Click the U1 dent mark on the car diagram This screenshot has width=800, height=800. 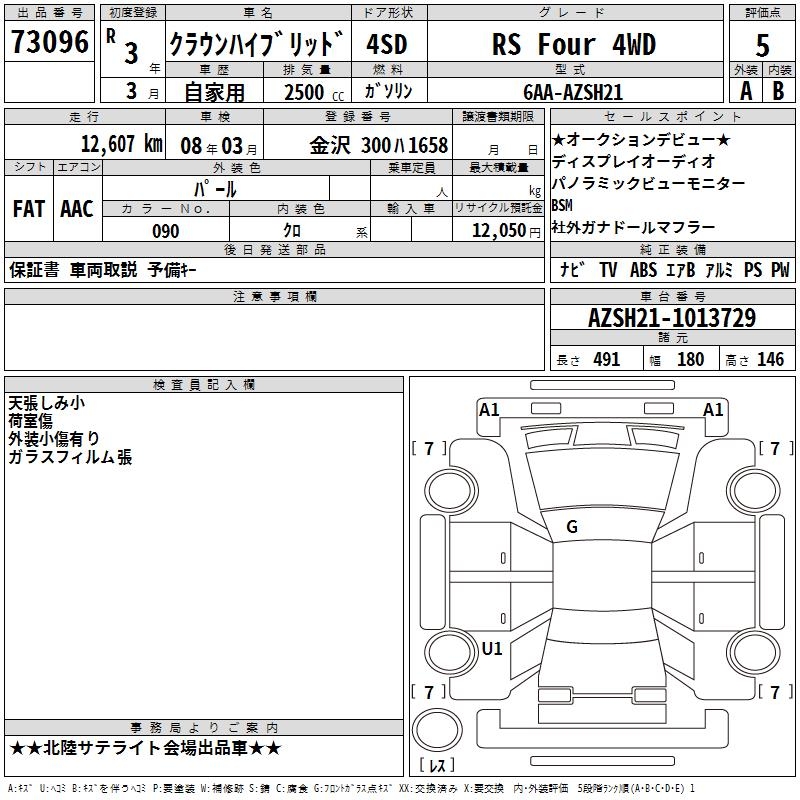tap(492, 648)
